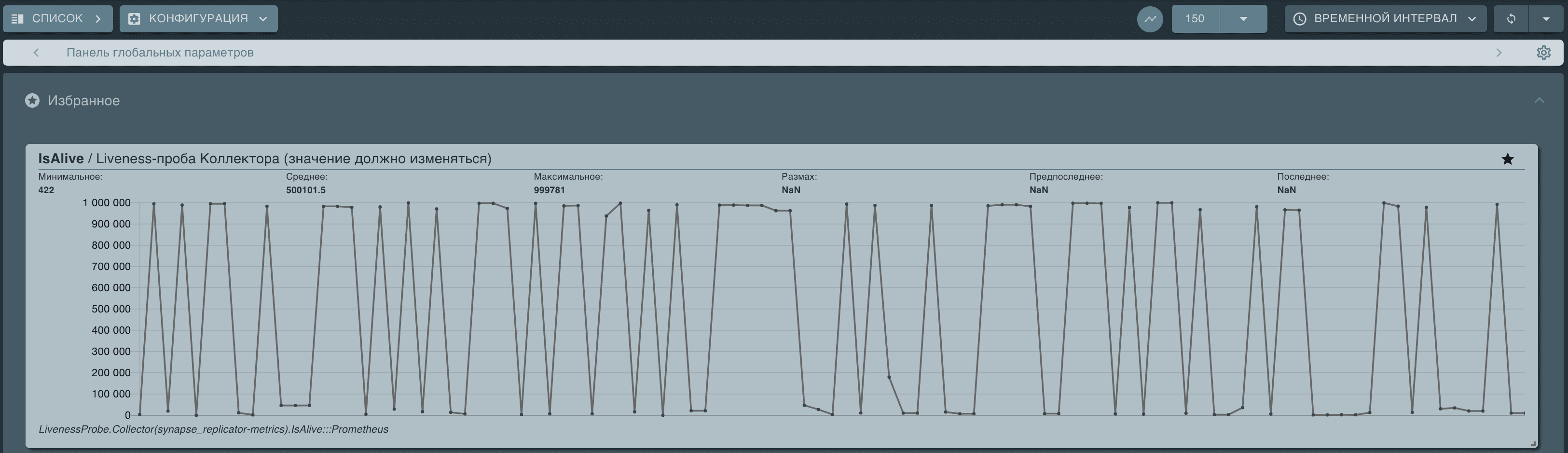Click the Среднее value 500101.5
The height and width of the screenshot is (453, 1568).
[x=305, y=190]
